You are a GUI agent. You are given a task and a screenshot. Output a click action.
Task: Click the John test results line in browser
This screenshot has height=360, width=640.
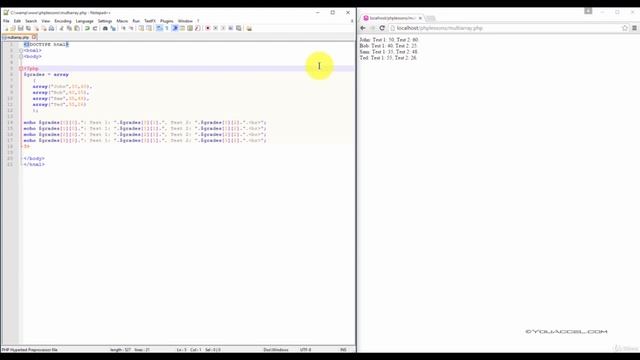pos(389,40)
